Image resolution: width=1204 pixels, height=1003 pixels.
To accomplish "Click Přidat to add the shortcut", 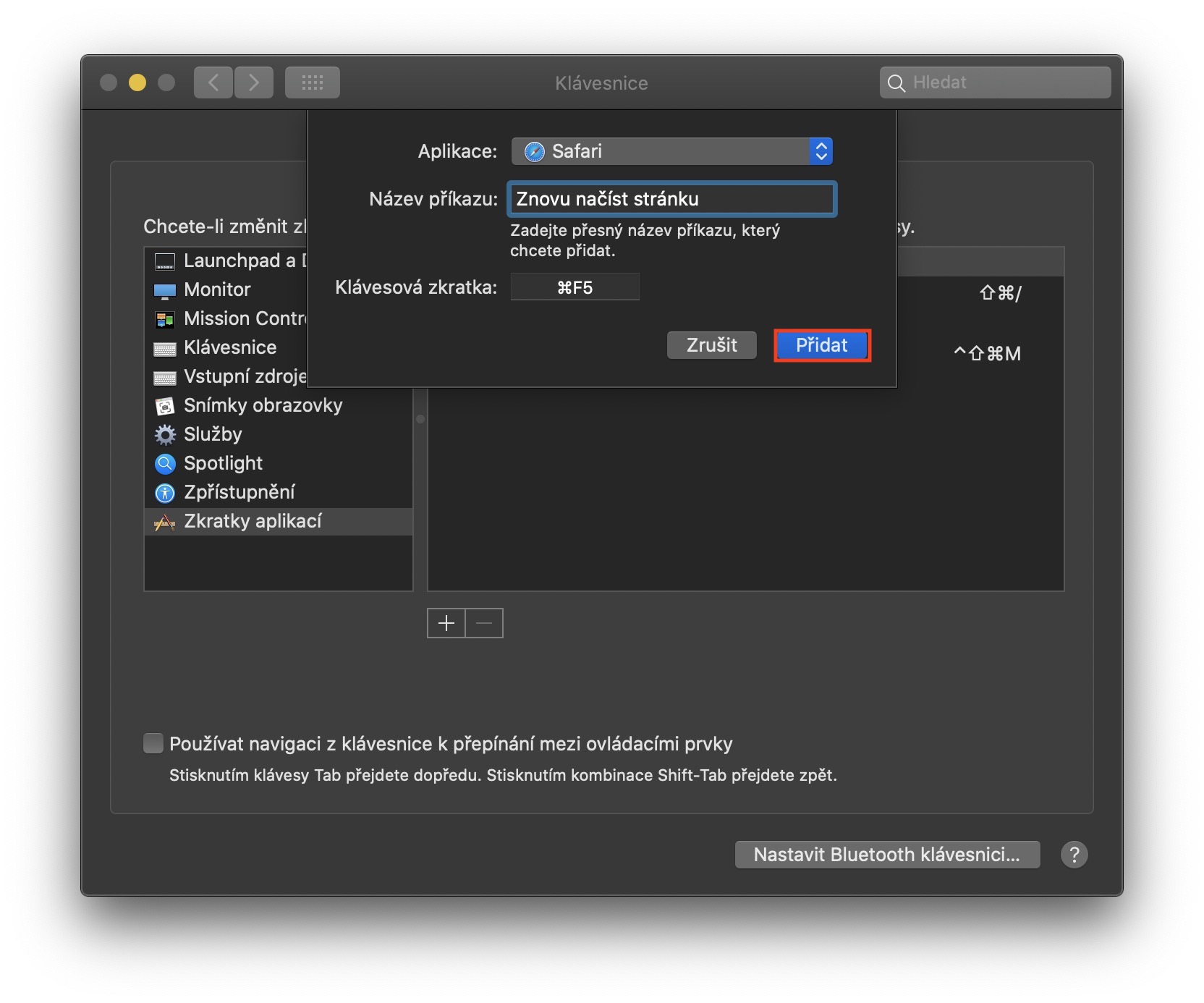I will pyautogui.click(x=822, y=345).
